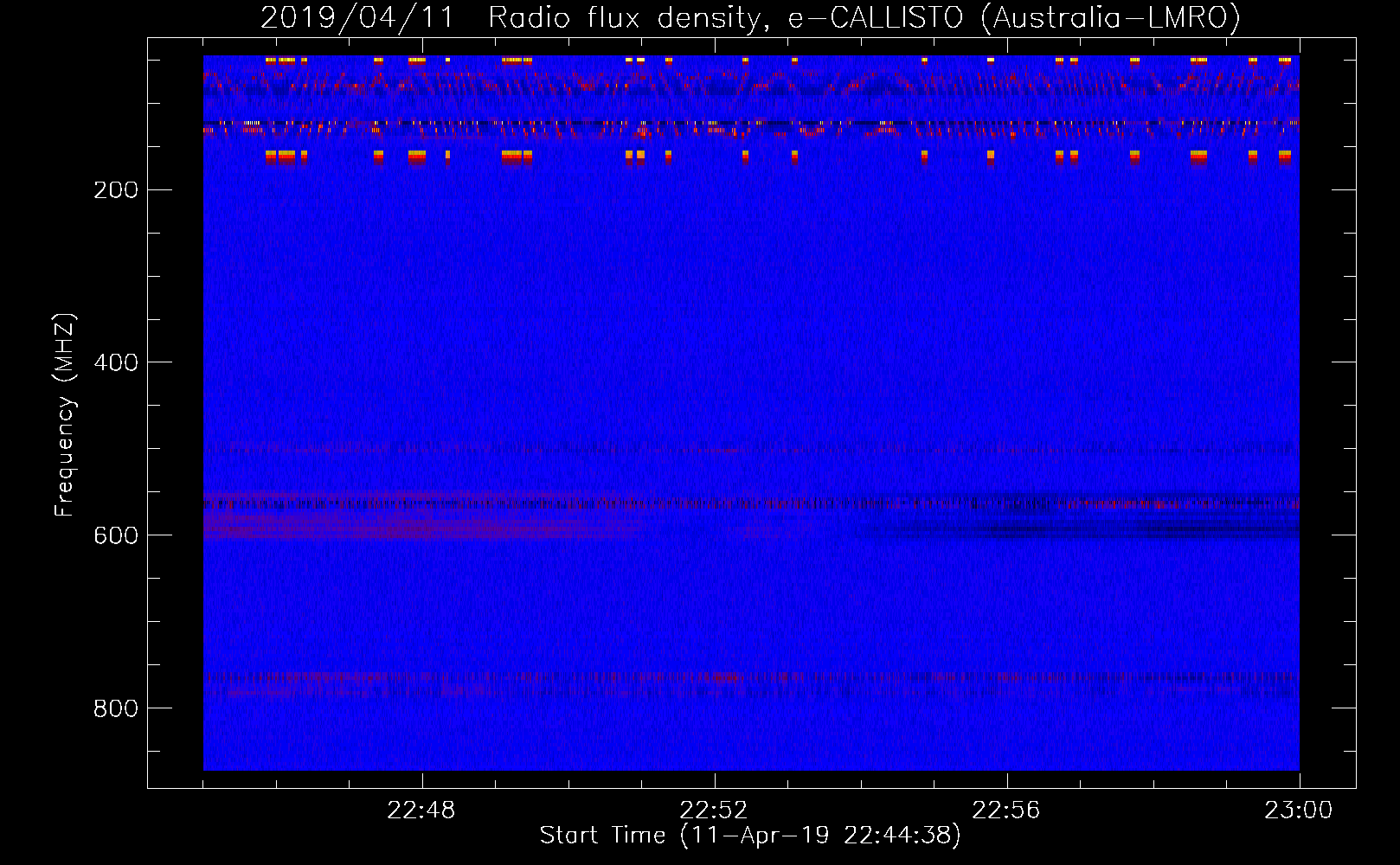Click the 600 frequency tick label
The image size is (1400, 865).
[x=116, y=535]
